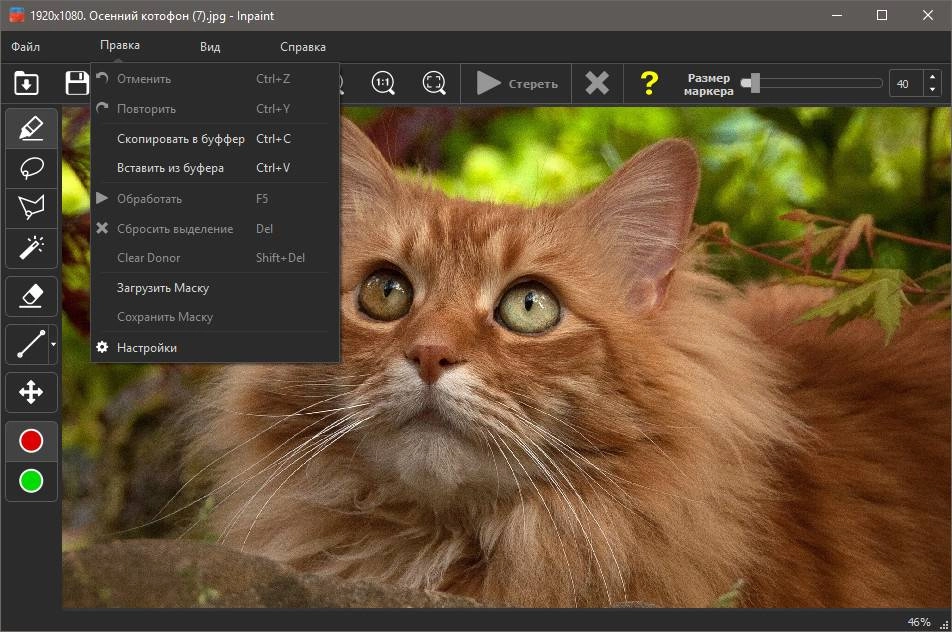Click the marker size slider handle

coord(753,83)
